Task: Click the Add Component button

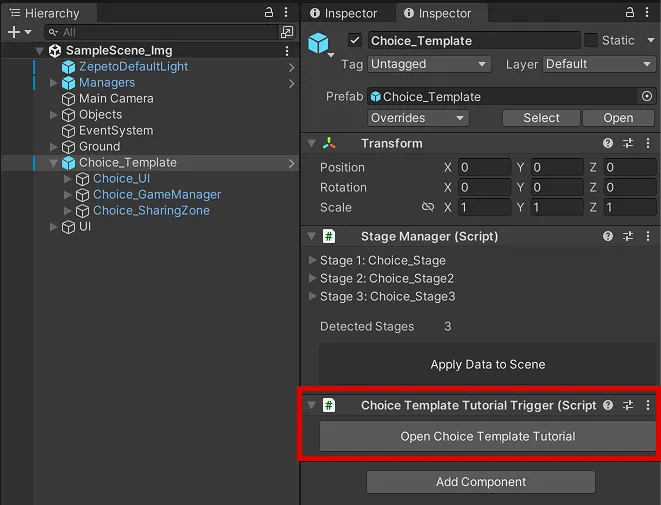Action: (481, 482)
